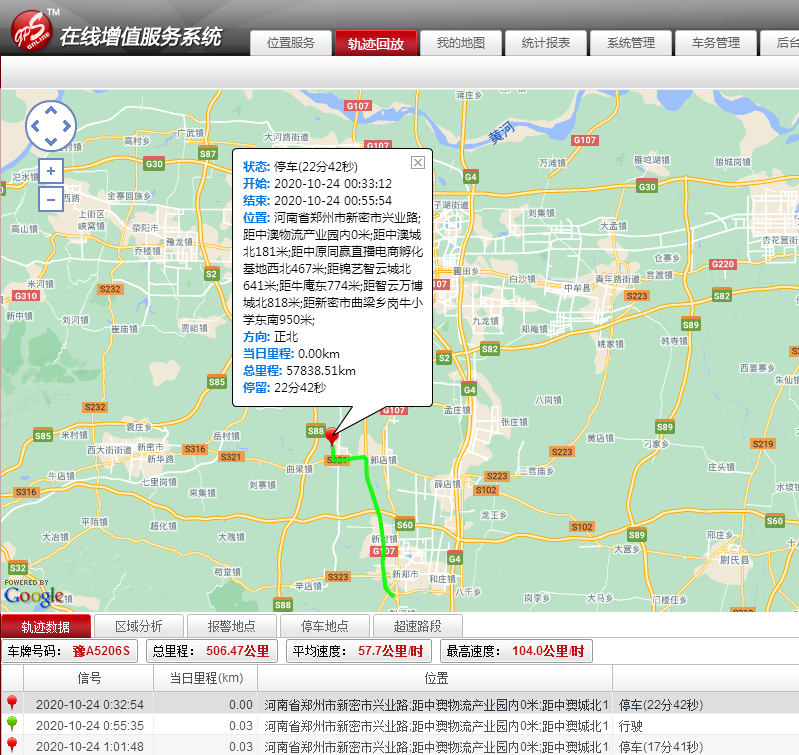Pan the map right with arrow control
The width and height of the screenshot is (799, 755).
click(66, 126)
